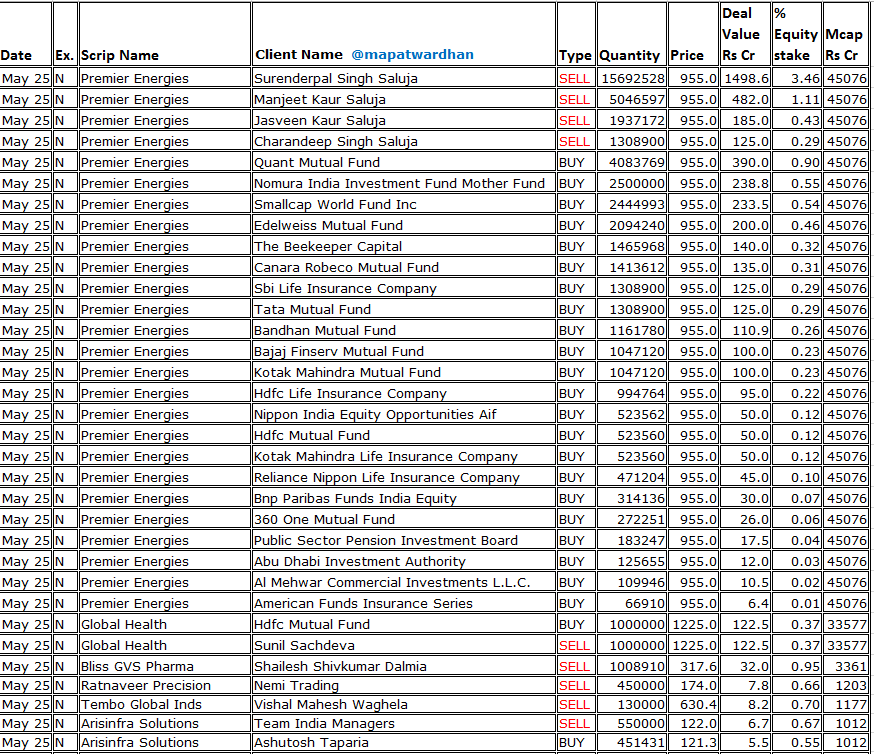Click Hdfc Life Insurance Company cell
This screenshot has height=754, width=874.
coord(404,393)
